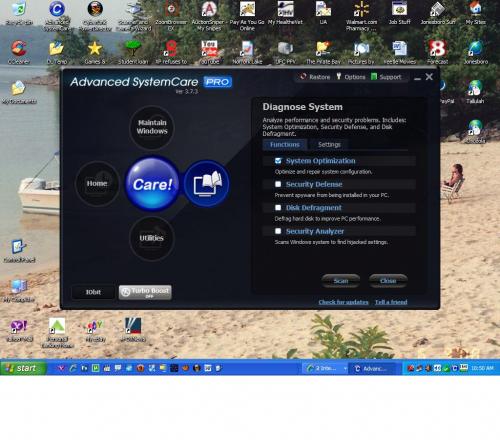Select the Functions tab
Viewport: 500px width, 440px height.
[x=285, y=144]
